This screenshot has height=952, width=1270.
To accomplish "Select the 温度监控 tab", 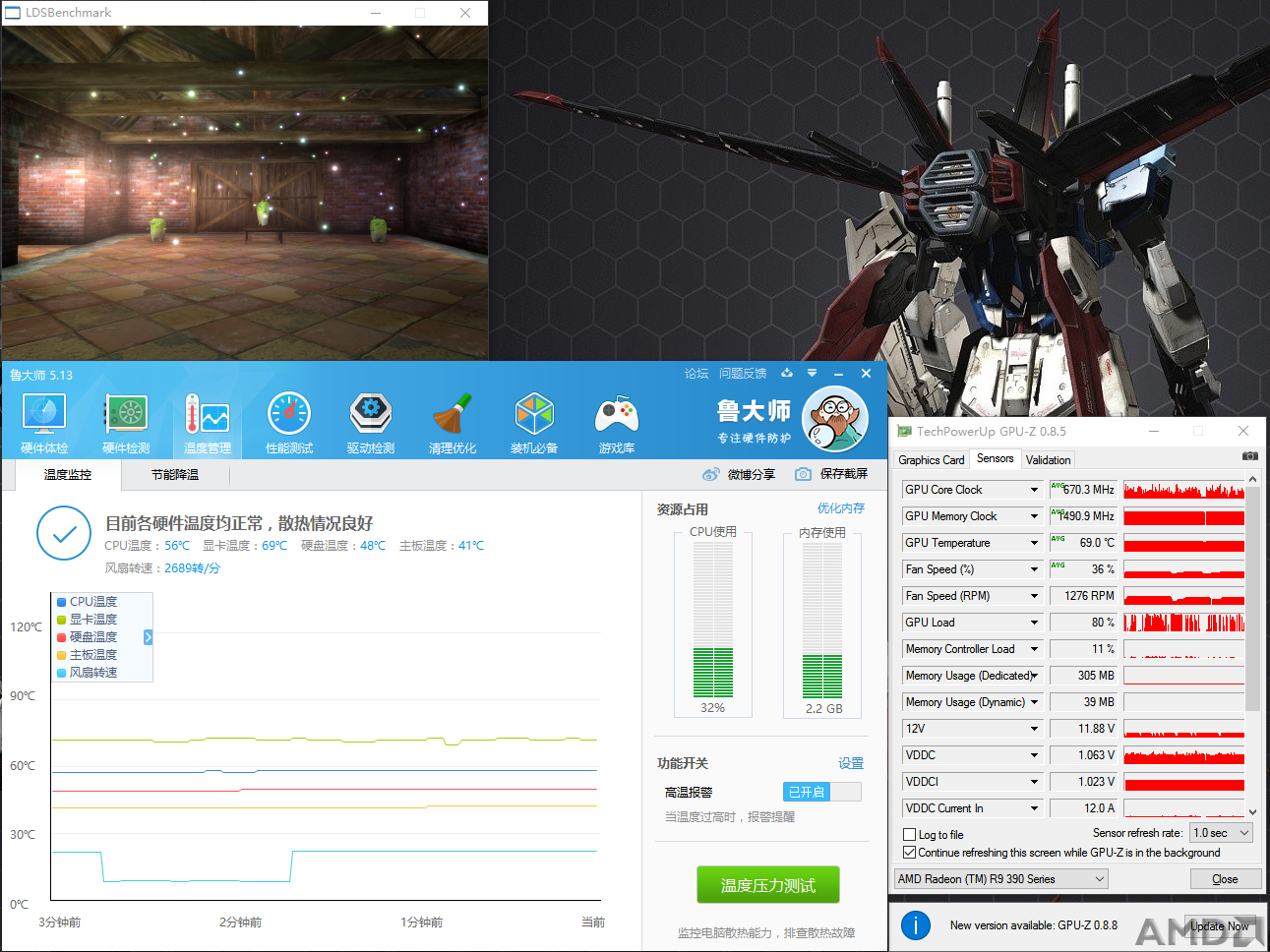I will tap(68, 475).
